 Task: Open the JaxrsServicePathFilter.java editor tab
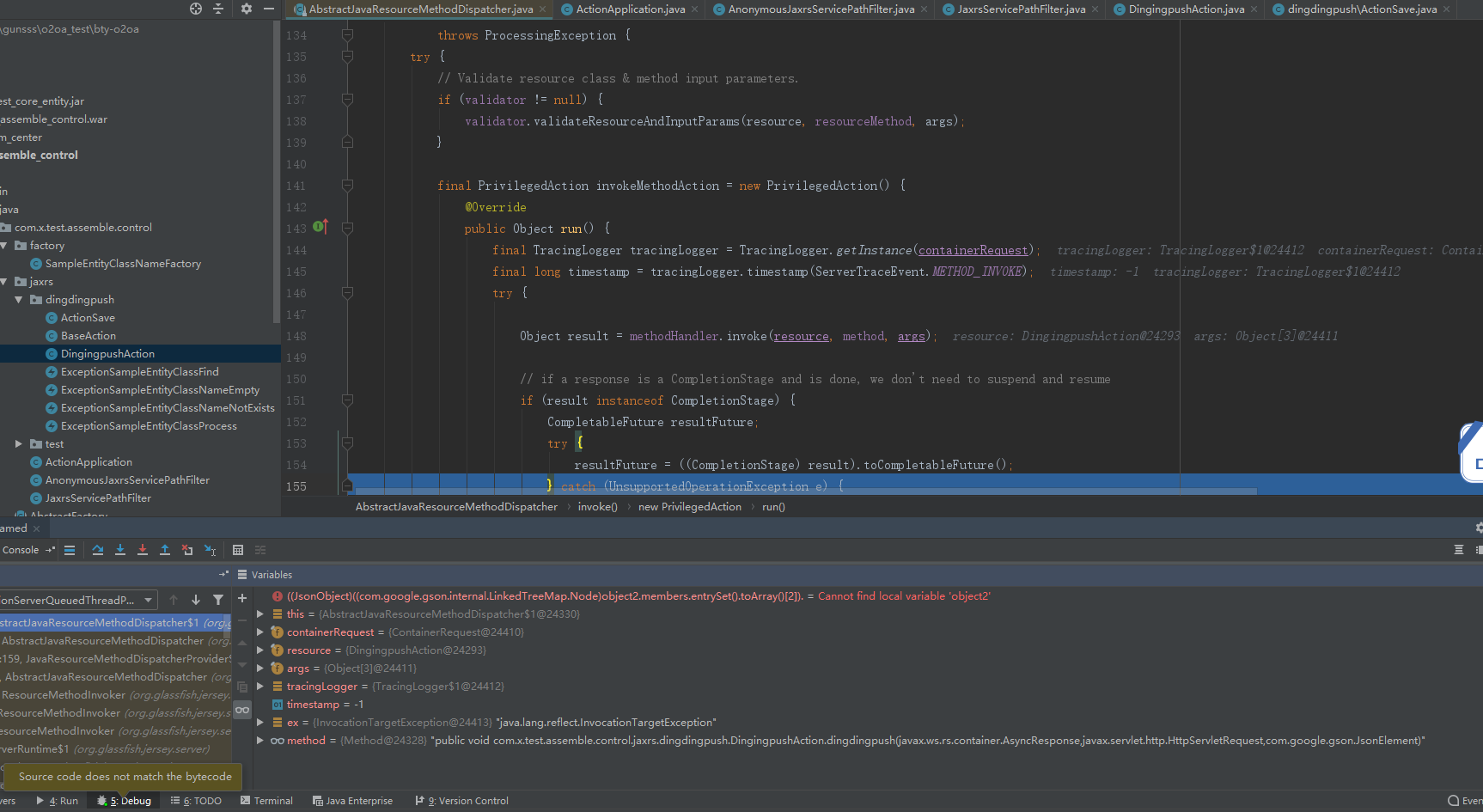pos(1021,9)
